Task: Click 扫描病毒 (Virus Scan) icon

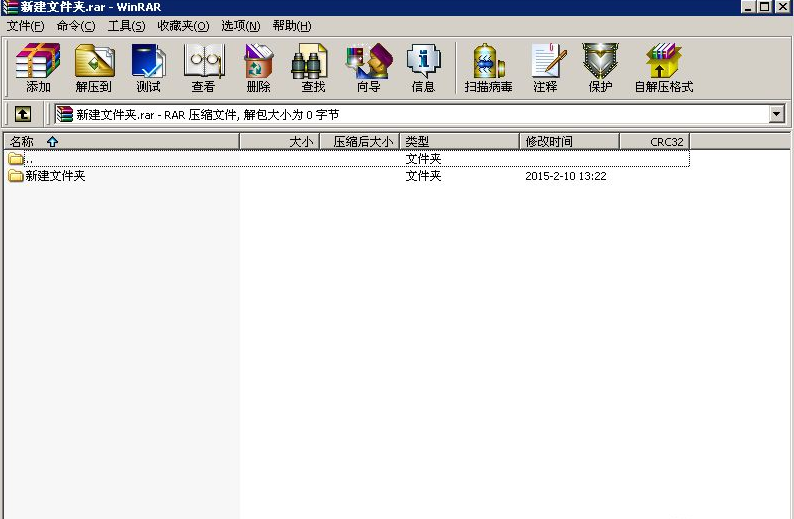Action: (488, 67)
